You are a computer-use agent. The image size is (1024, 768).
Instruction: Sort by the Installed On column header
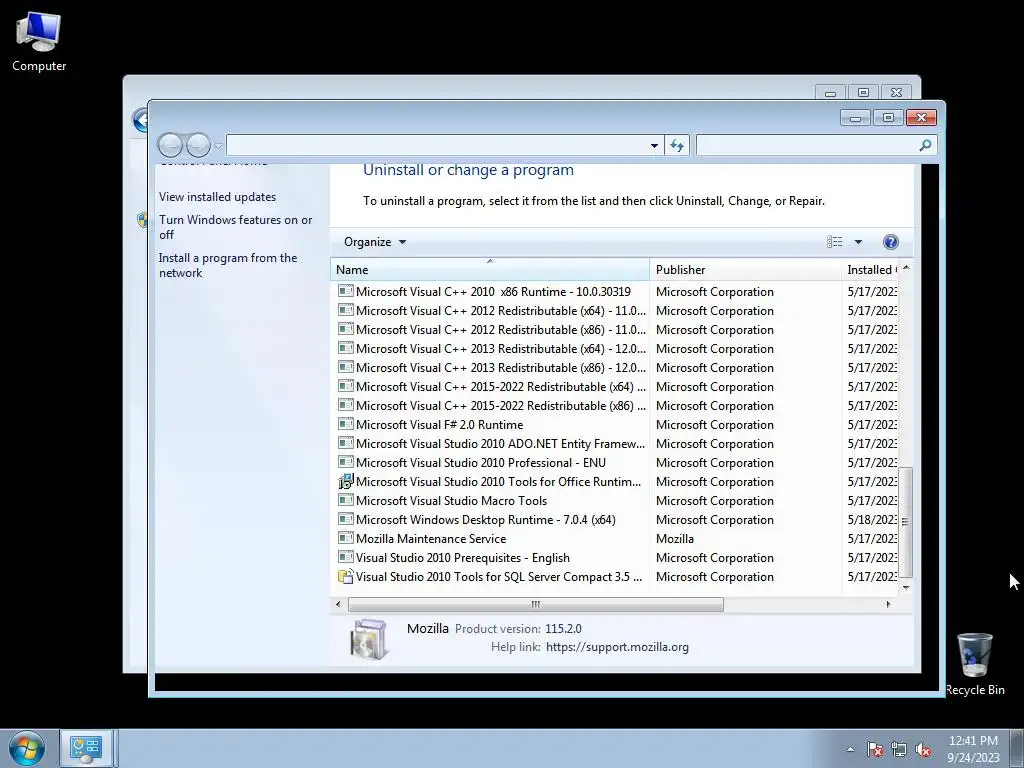(871, 270)
